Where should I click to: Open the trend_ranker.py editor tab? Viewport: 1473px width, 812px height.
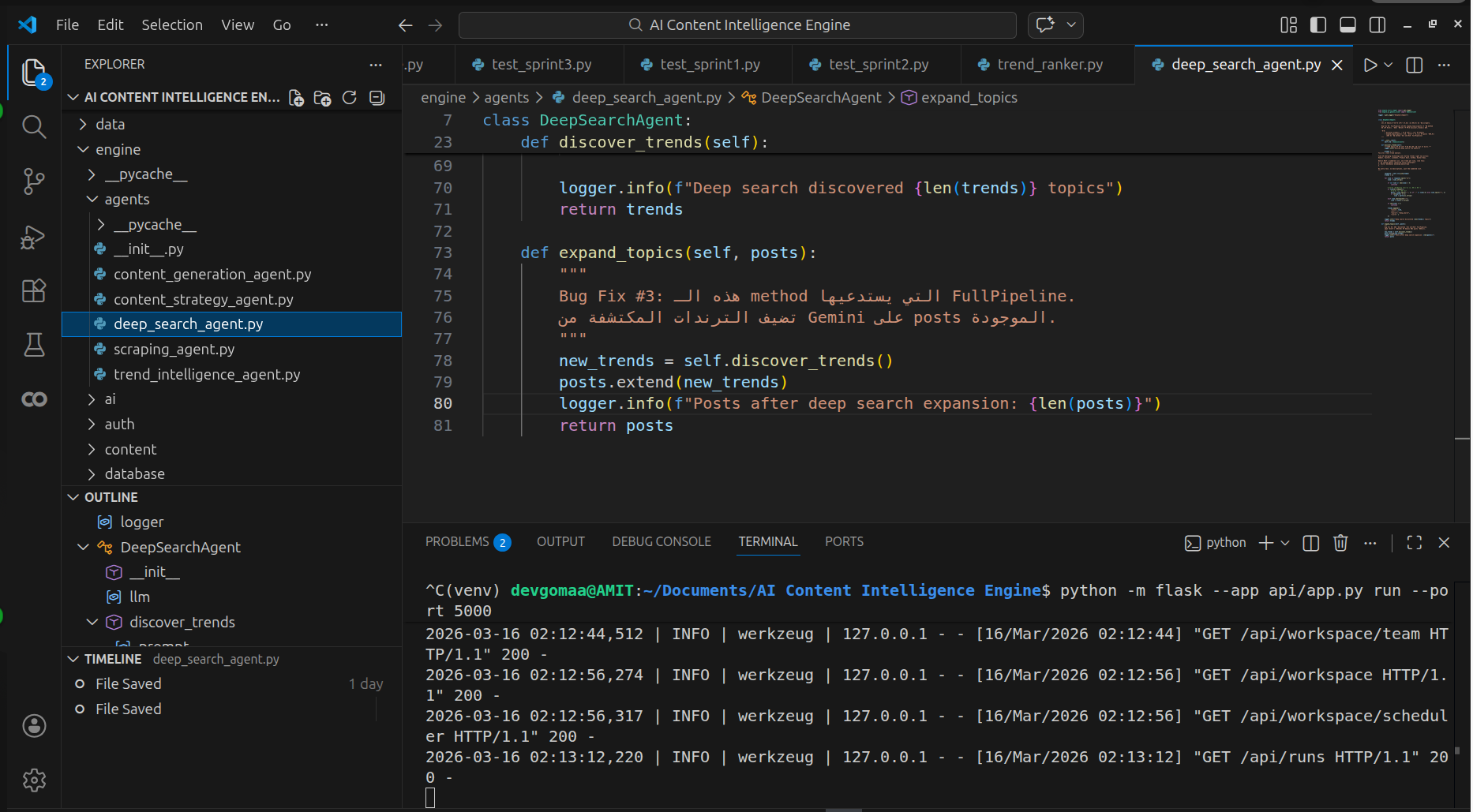click(x=1049, y=65)
